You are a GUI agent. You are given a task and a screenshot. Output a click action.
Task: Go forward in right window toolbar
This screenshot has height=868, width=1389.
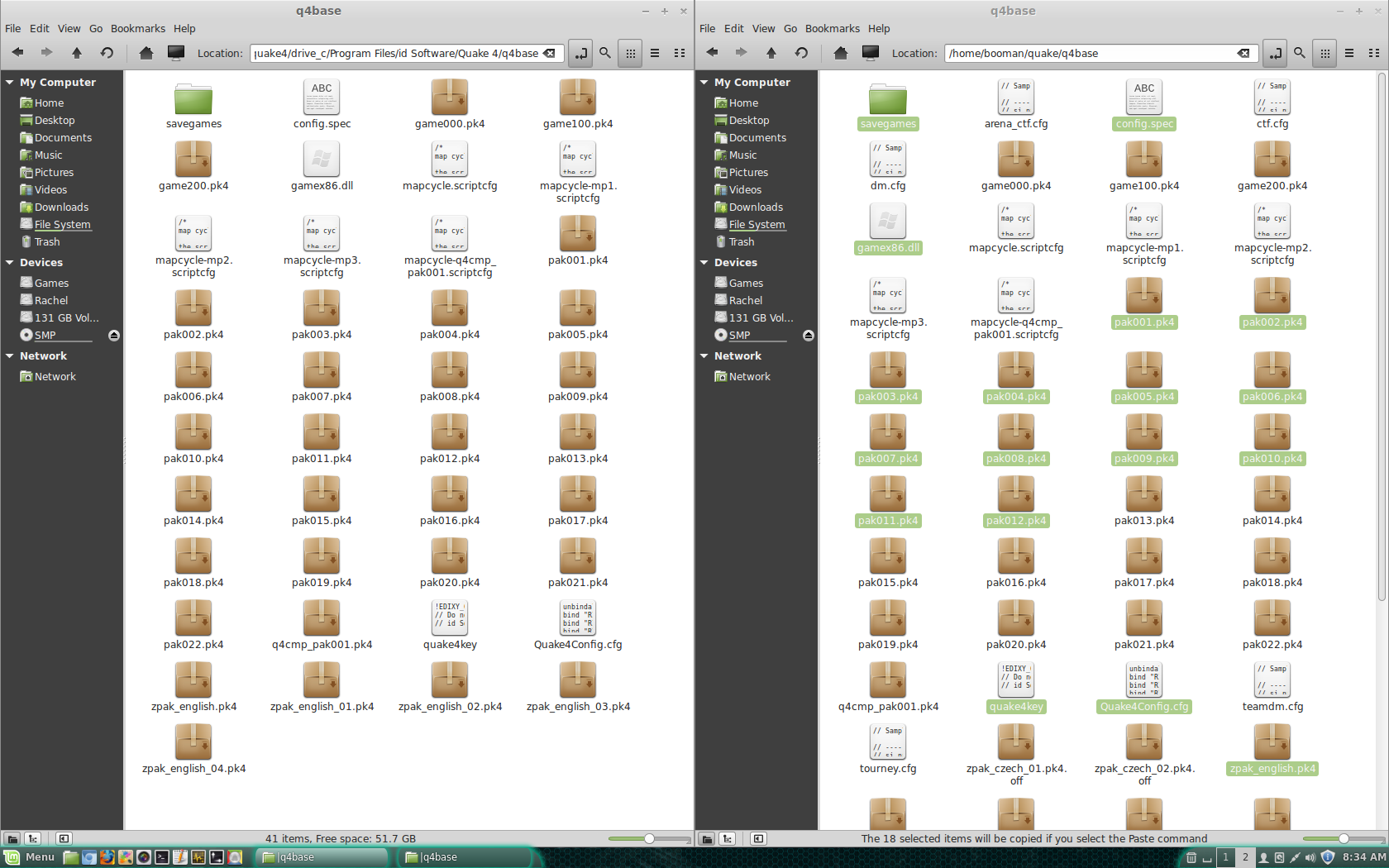coord(742,53)
